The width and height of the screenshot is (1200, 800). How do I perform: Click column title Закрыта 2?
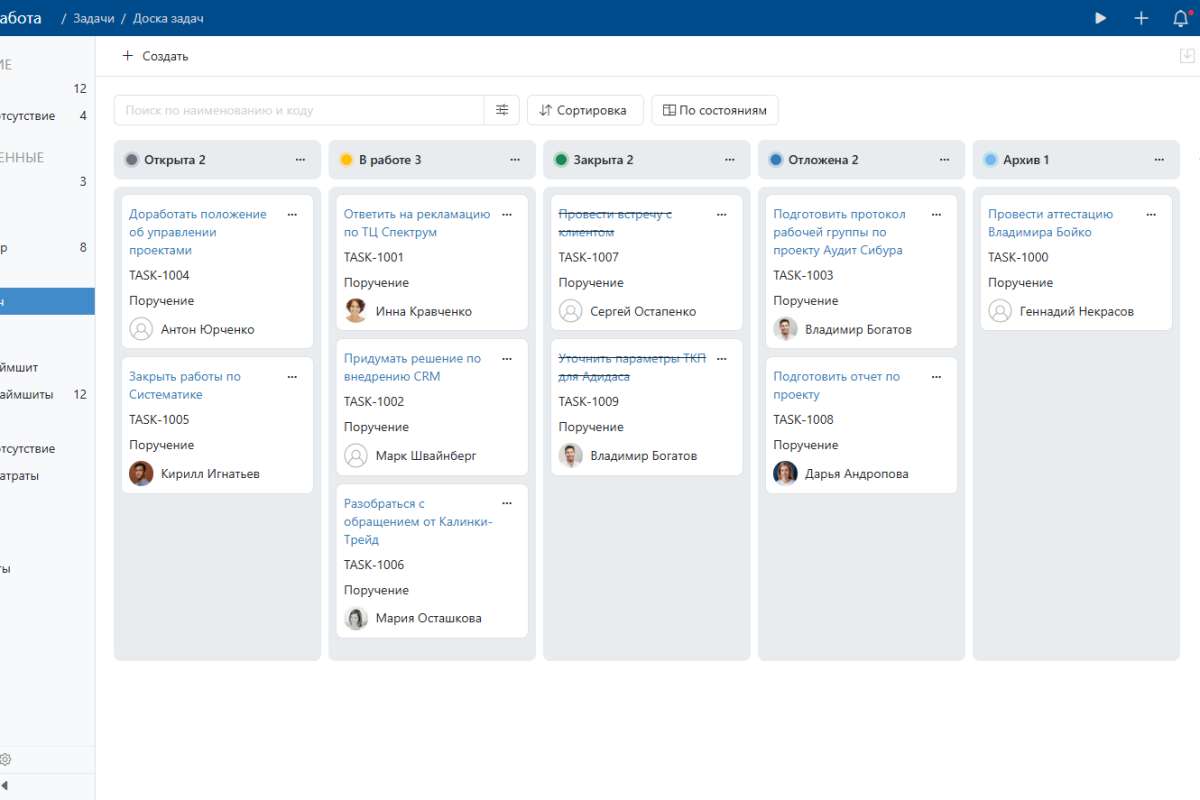click(603, 159)
